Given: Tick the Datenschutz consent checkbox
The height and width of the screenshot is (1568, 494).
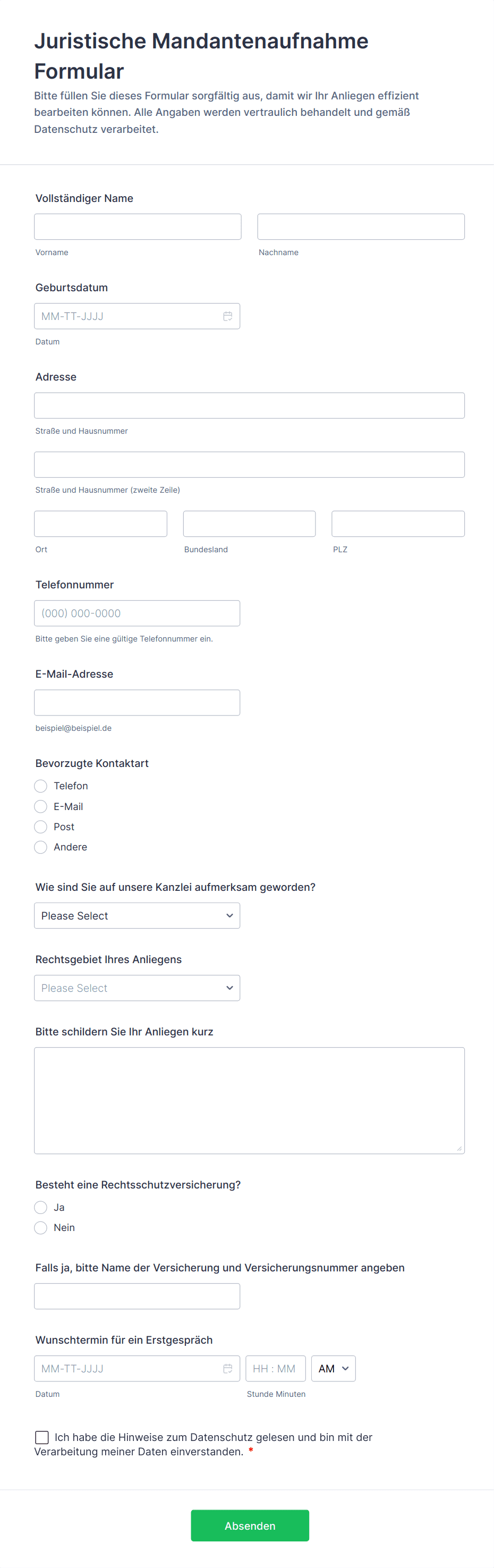Looking at the screenshot, I should click(x=42, y=1437).
